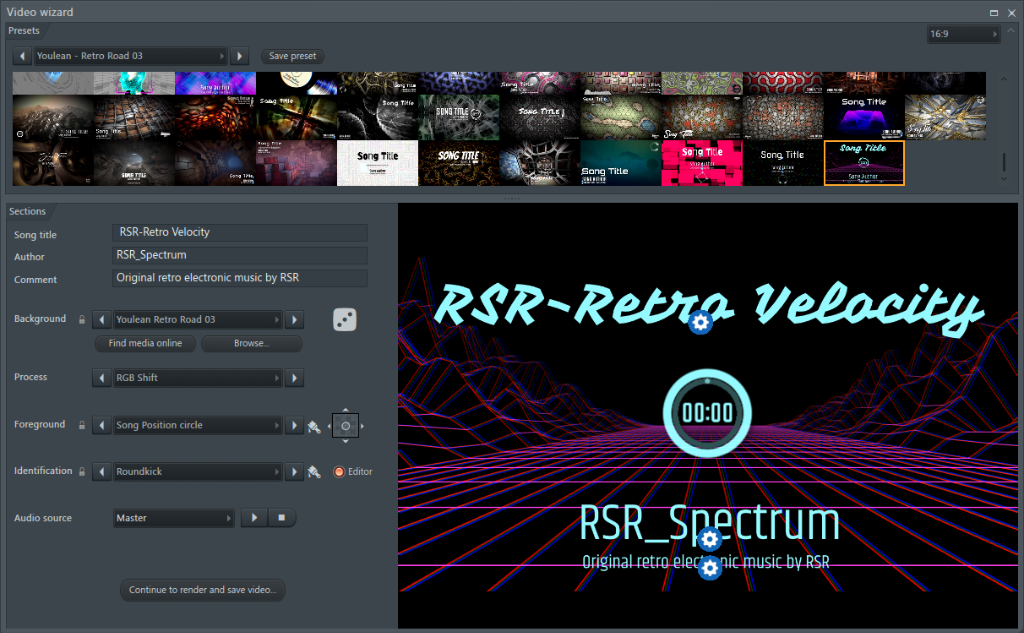Viewport: 1024px width, 633px height.
Task: Click the Save preset button
Action: [x=293, y=56]
